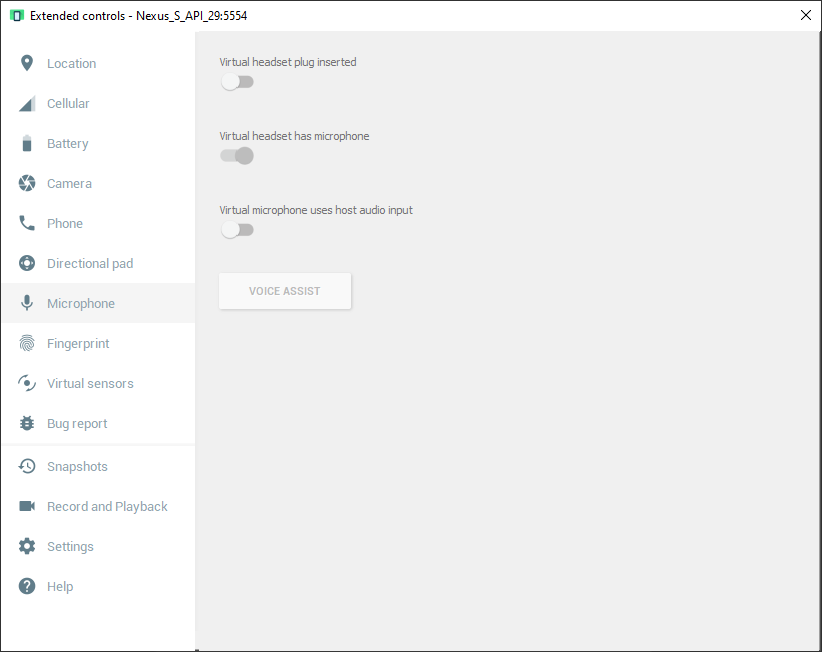Turn on host audio input toggle
Image resolution: width=822 pixels, height=652 pixels.
tap(237, 230)
